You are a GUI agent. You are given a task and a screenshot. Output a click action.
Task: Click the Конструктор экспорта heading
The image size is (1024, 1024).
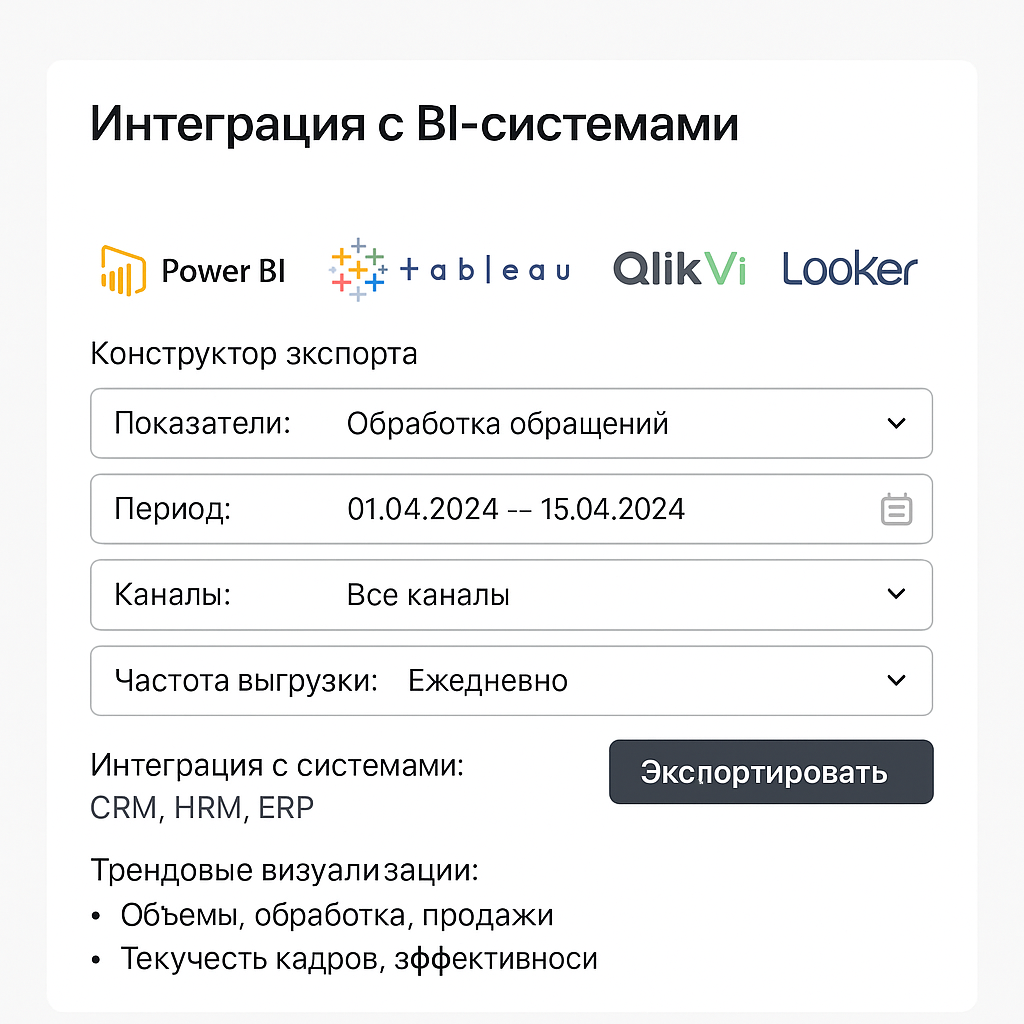coord(253,354)
